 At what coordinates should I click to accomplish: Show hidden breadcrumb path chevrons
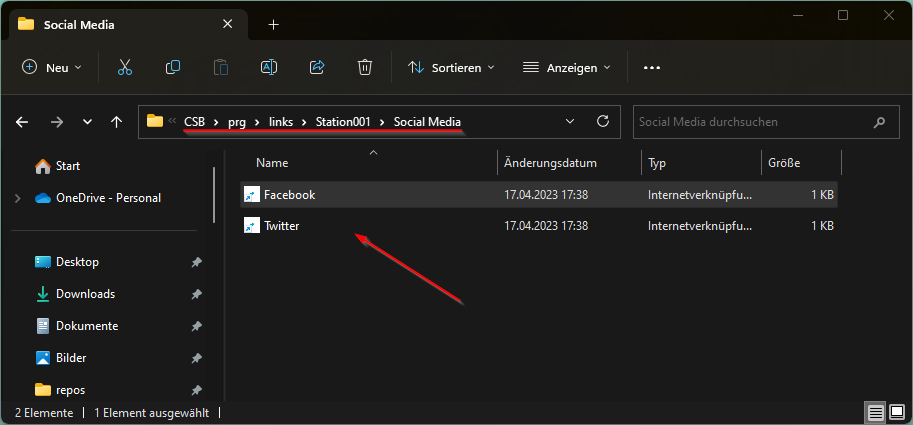coord(172,121)
